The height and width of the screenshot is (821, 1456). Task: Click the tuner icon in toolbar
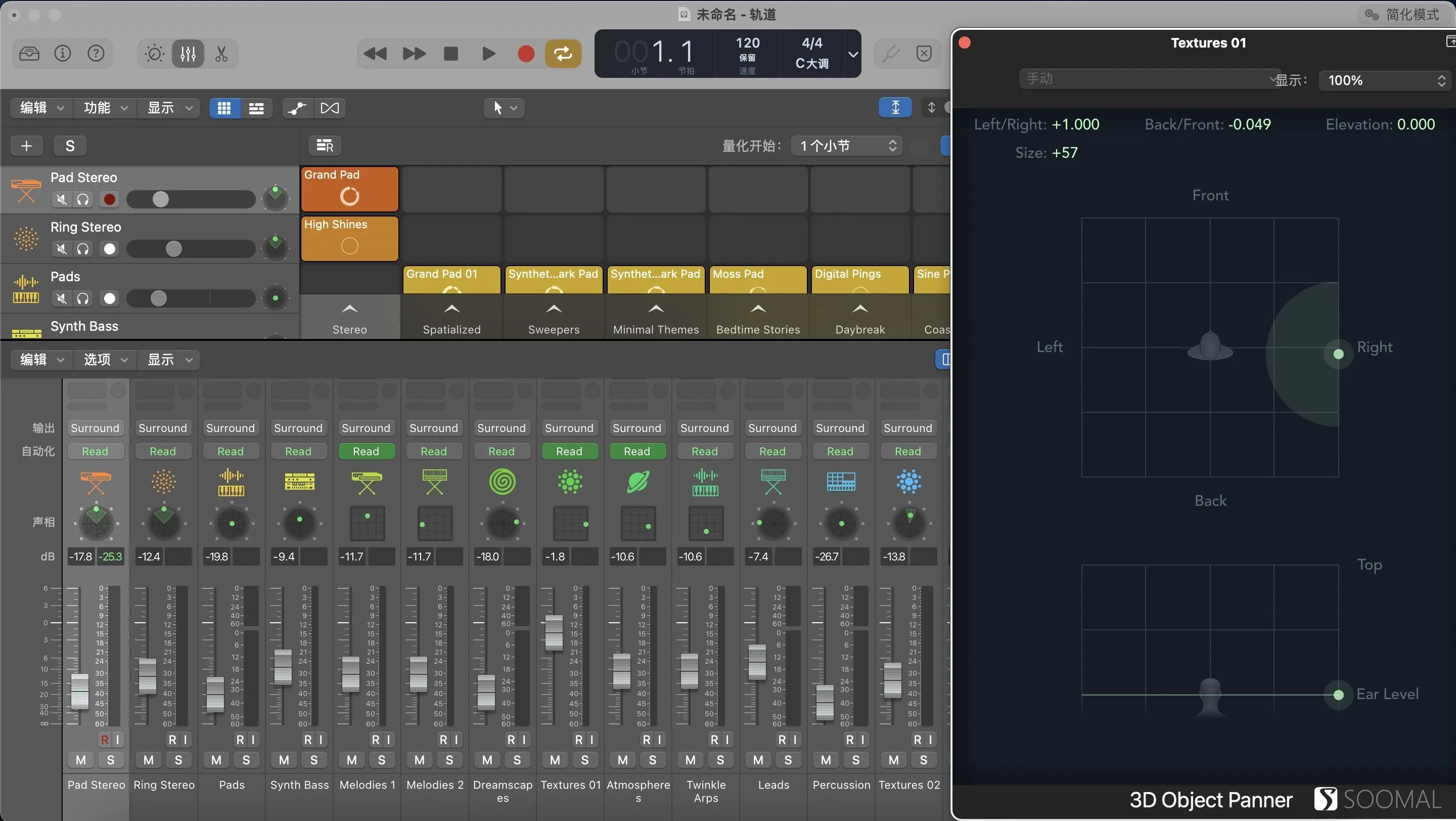(891, 54)
